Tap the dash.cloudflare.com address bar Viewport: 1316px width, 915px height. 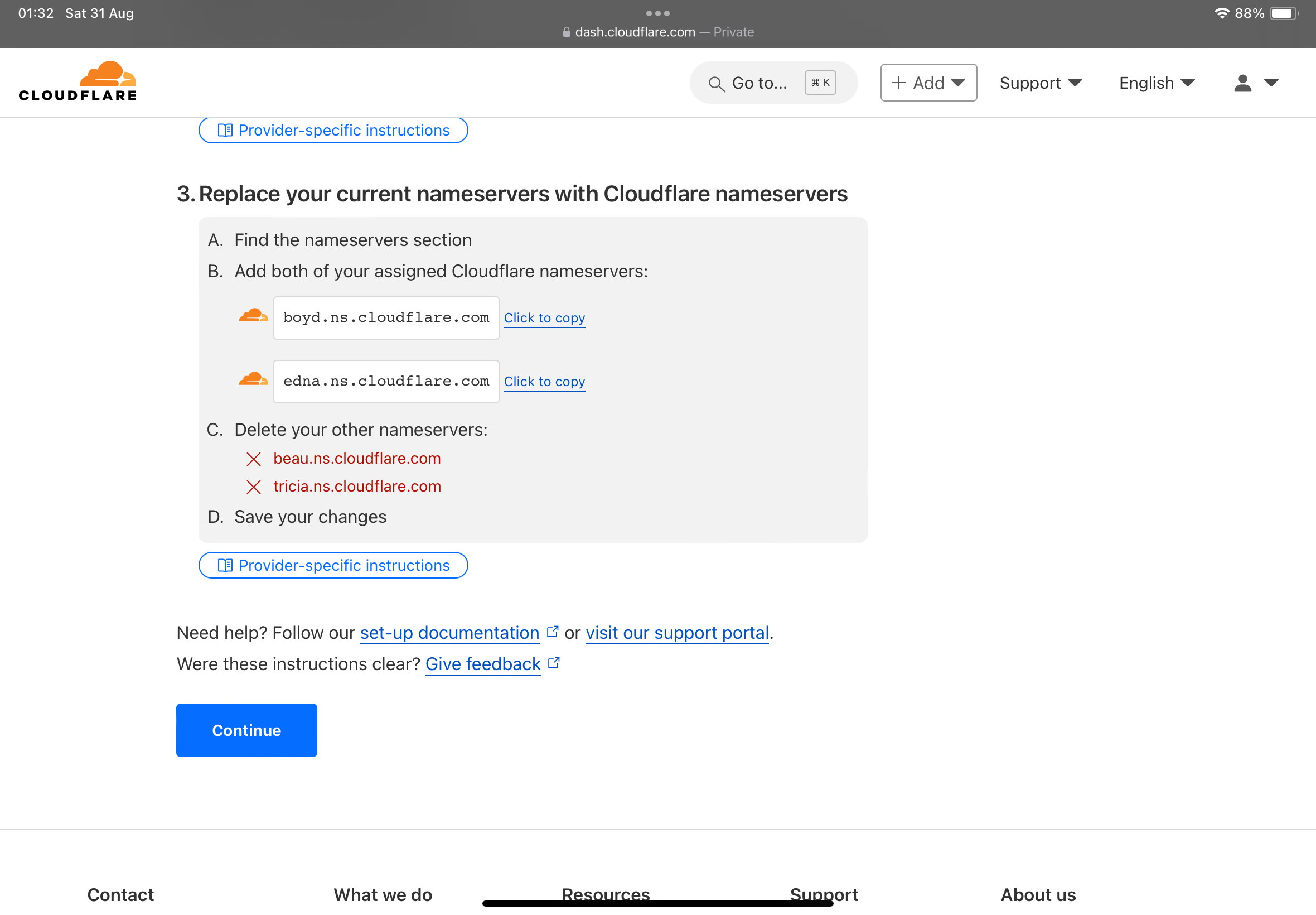(657, 32)
